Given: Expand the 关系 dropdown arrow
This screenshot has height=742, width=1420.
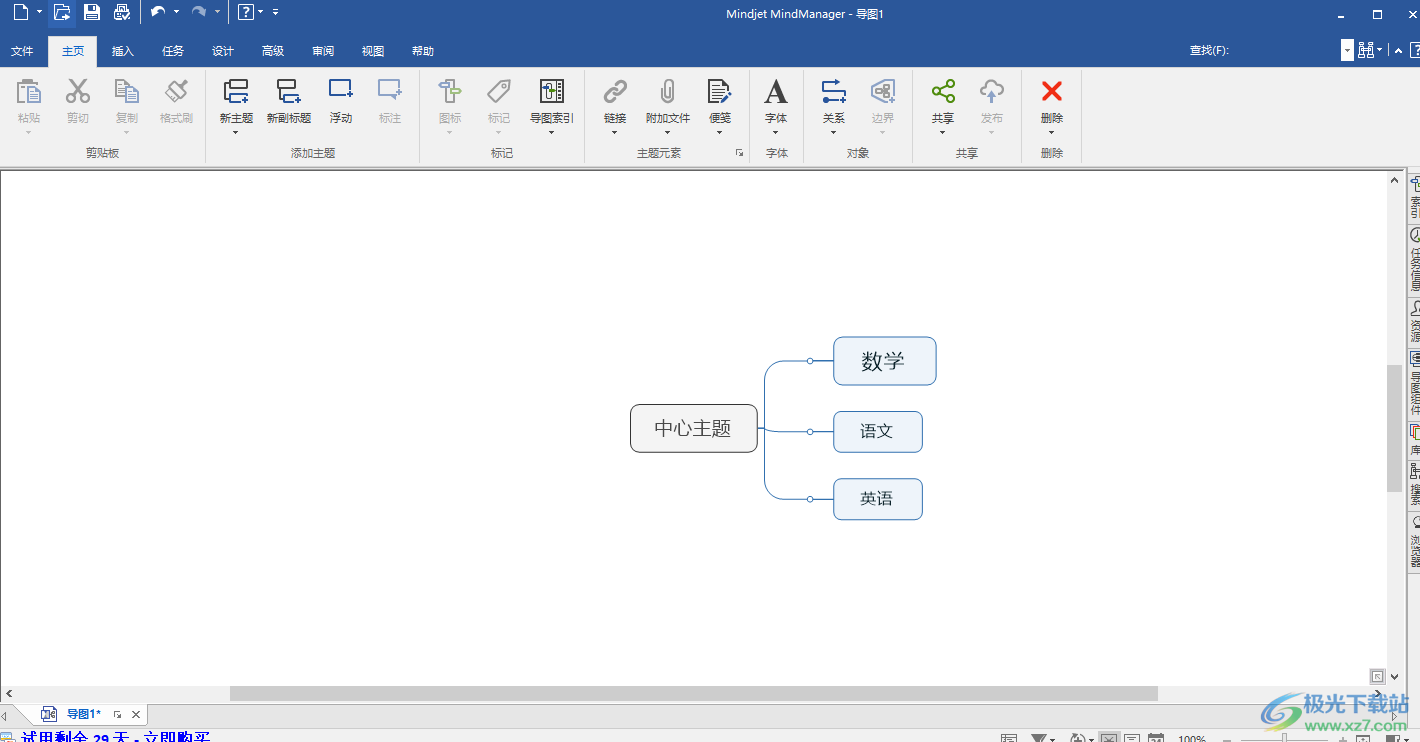Looking at the screenshot, I should click(834, 133).
